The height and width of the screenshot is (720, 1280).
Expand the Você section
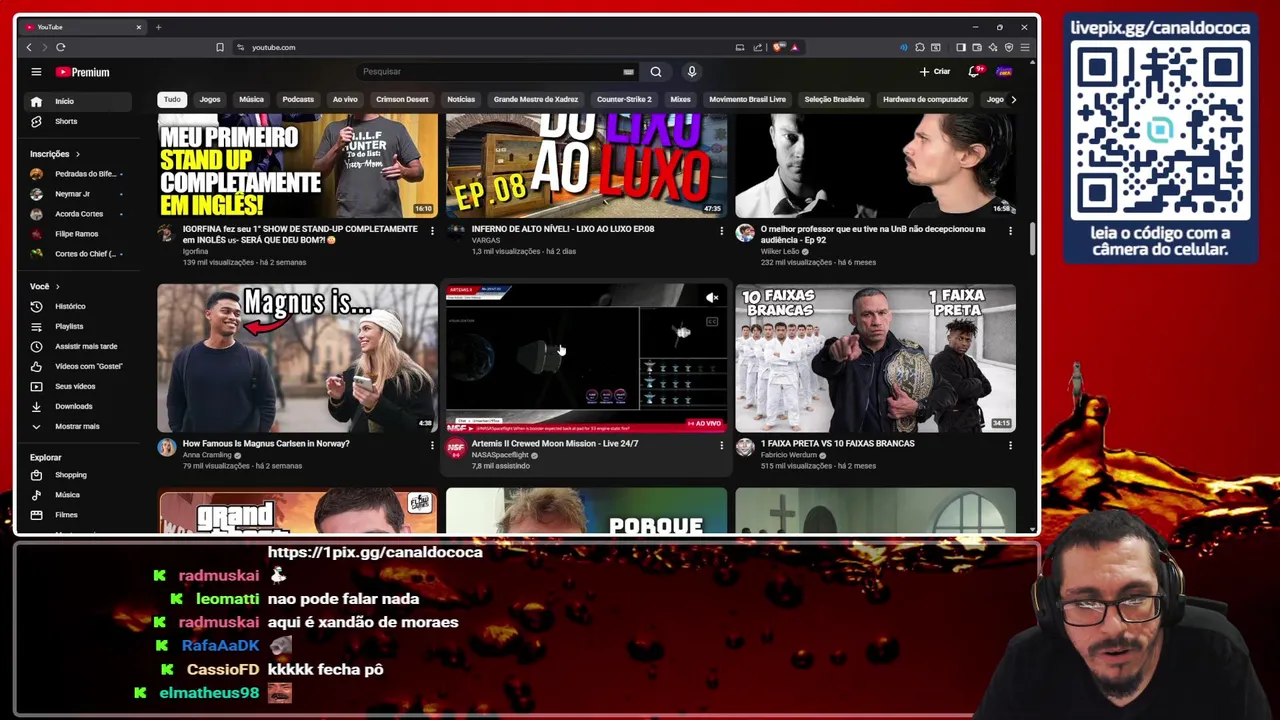46,286
